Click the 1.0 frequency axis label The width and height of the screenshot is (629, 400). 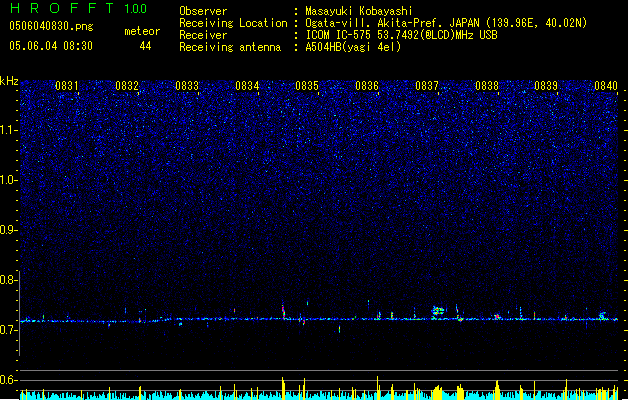(9, 180)
